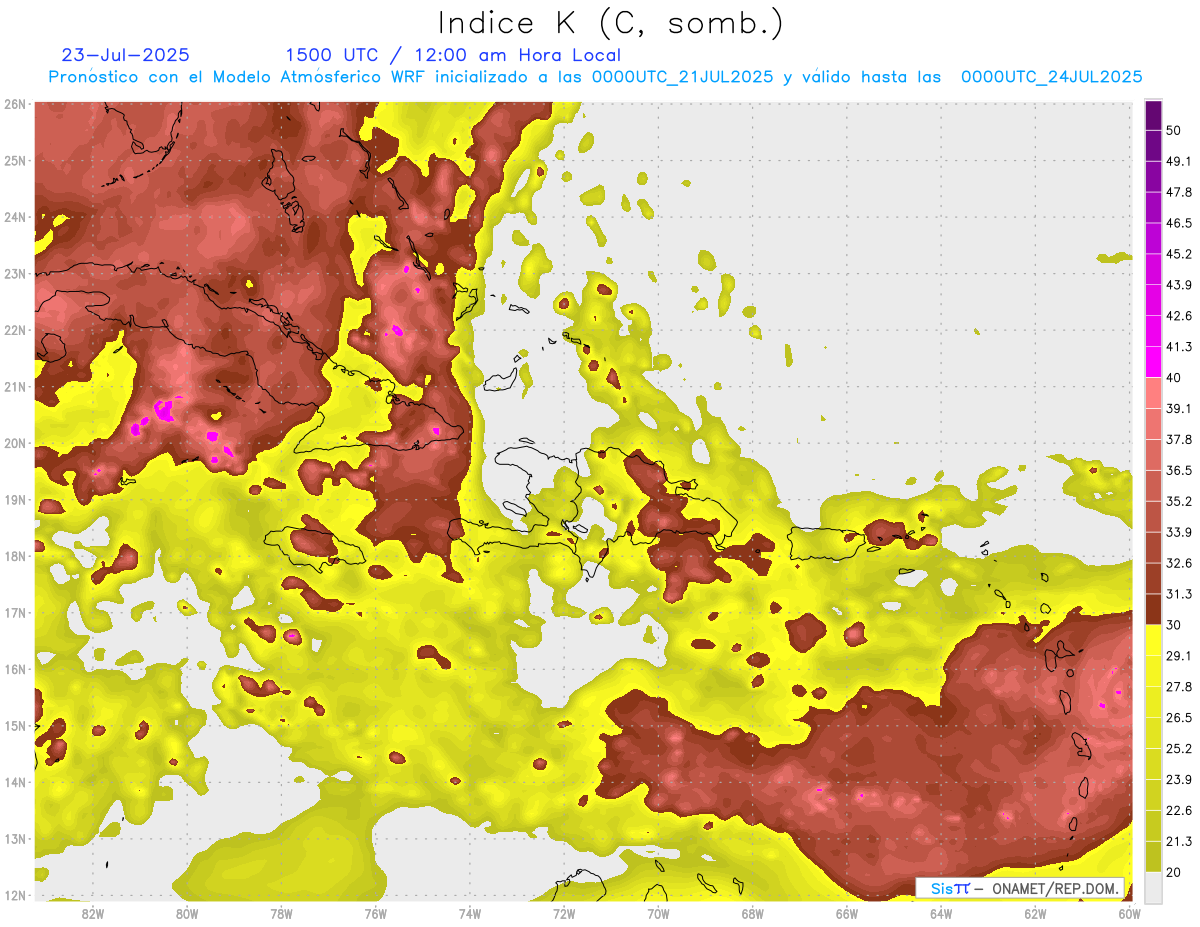
Task: Click the colorbar value 45.2
Action: click(1179, 254)
